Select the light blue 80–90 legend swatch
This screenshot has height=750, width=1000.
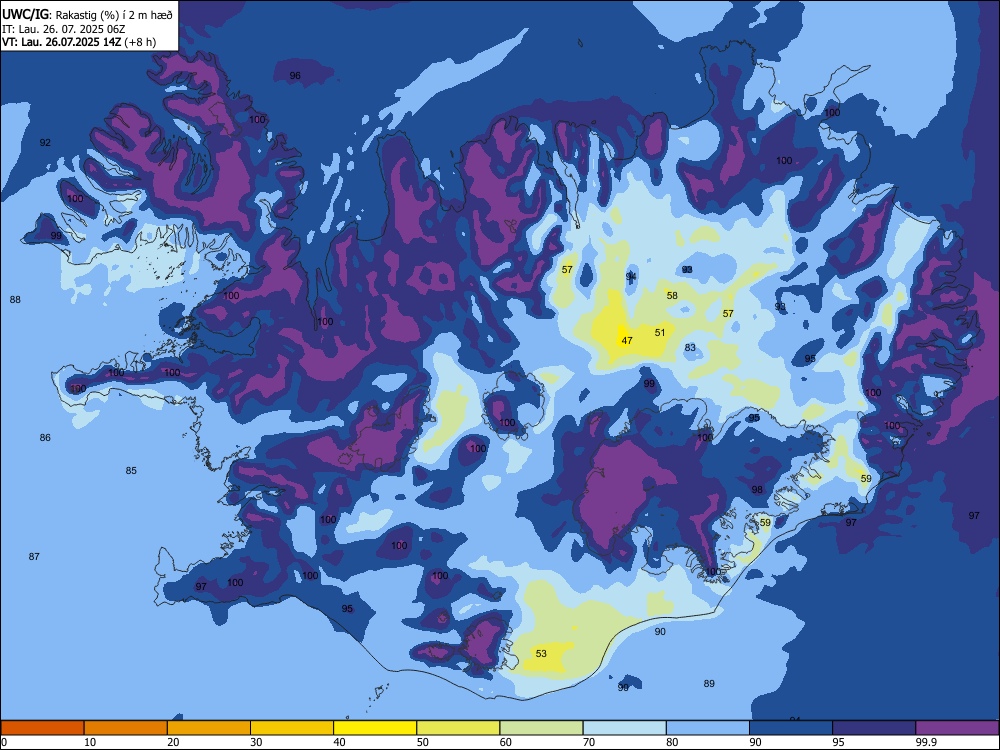click(x=708, y=728)
